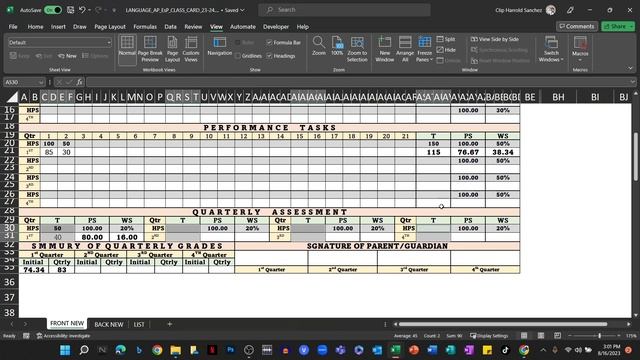Switch to Page Break view in status bar
The height and width of the screenshot is (360, 640).
coord(557,336)
